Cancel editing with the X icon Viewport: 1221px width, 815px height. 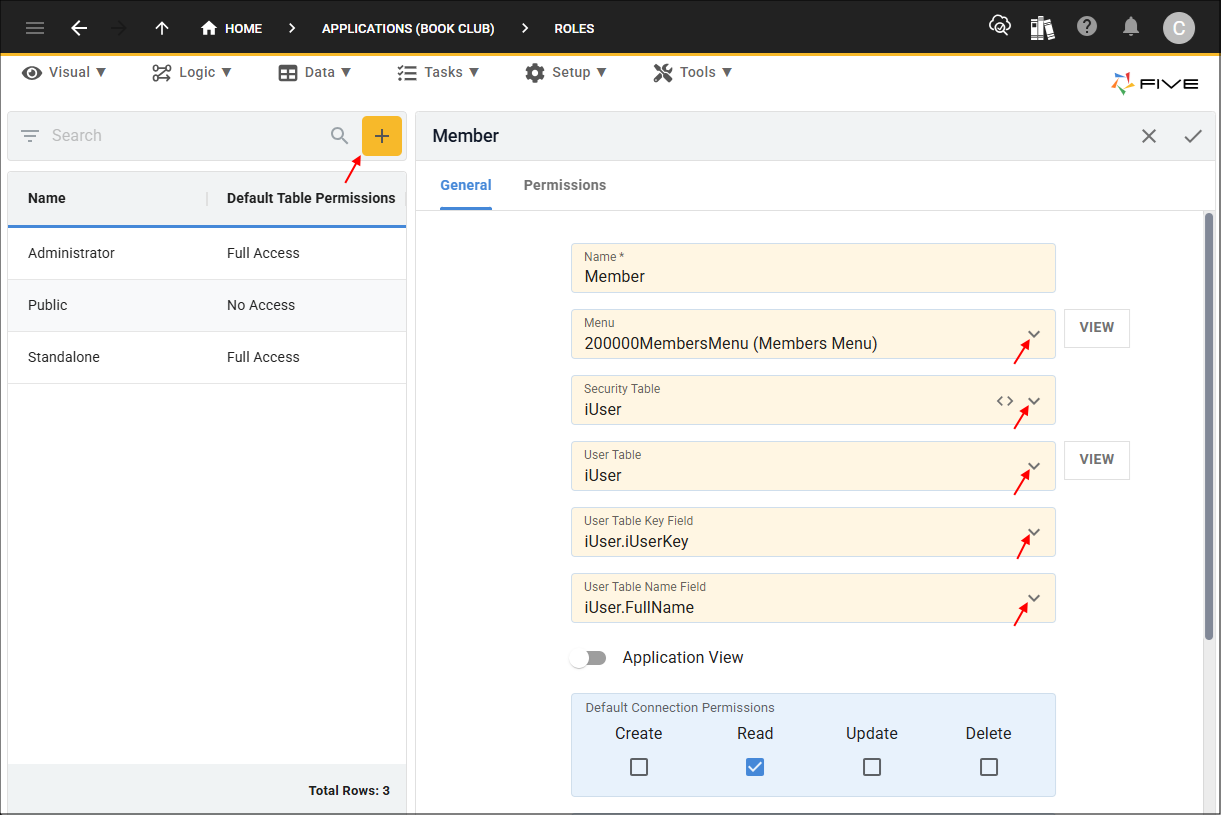pos(1149,136)
